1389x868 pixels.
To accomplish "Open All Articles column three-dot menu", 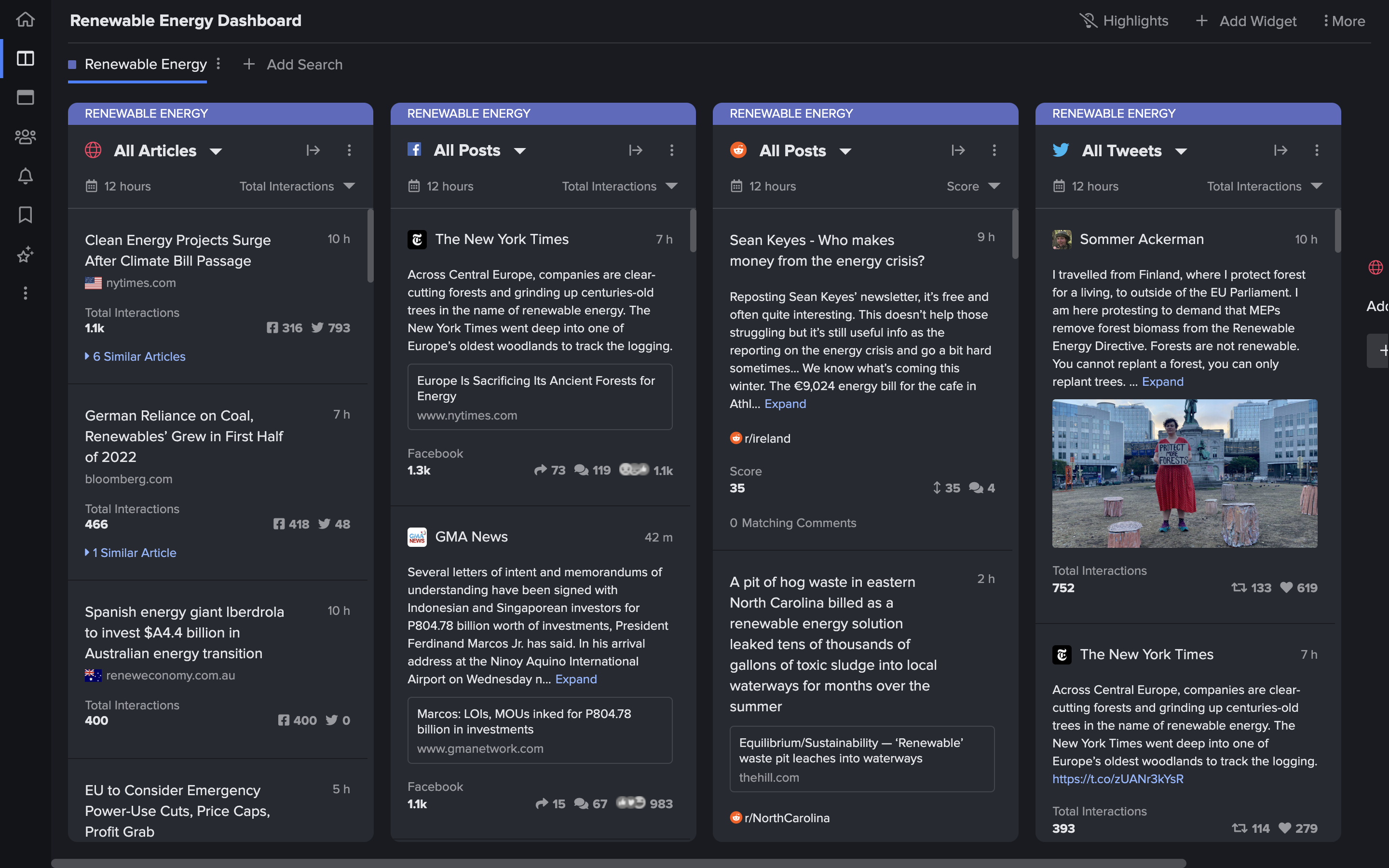I will coord(349,150).
